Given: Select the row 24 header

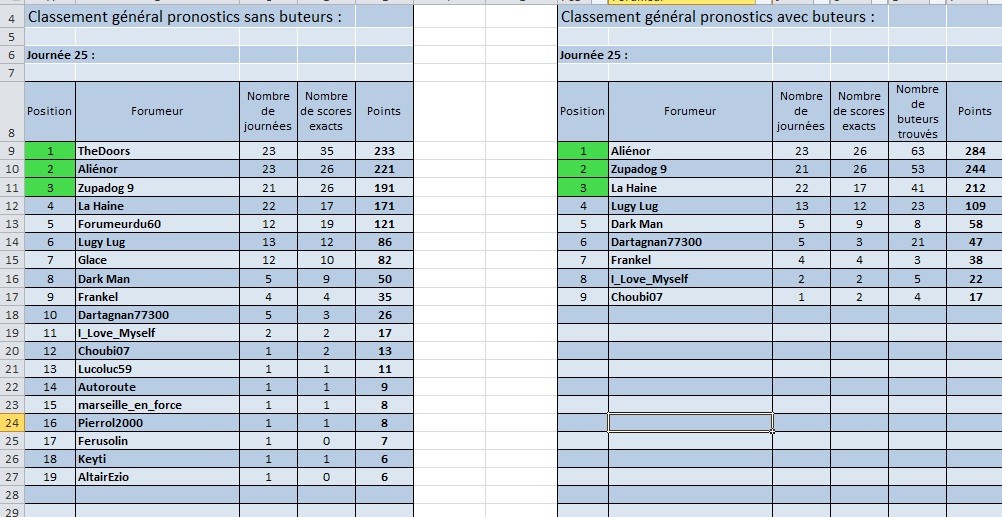Looking at the screenshot, I should pyautogui.click(x=11, y=423).
